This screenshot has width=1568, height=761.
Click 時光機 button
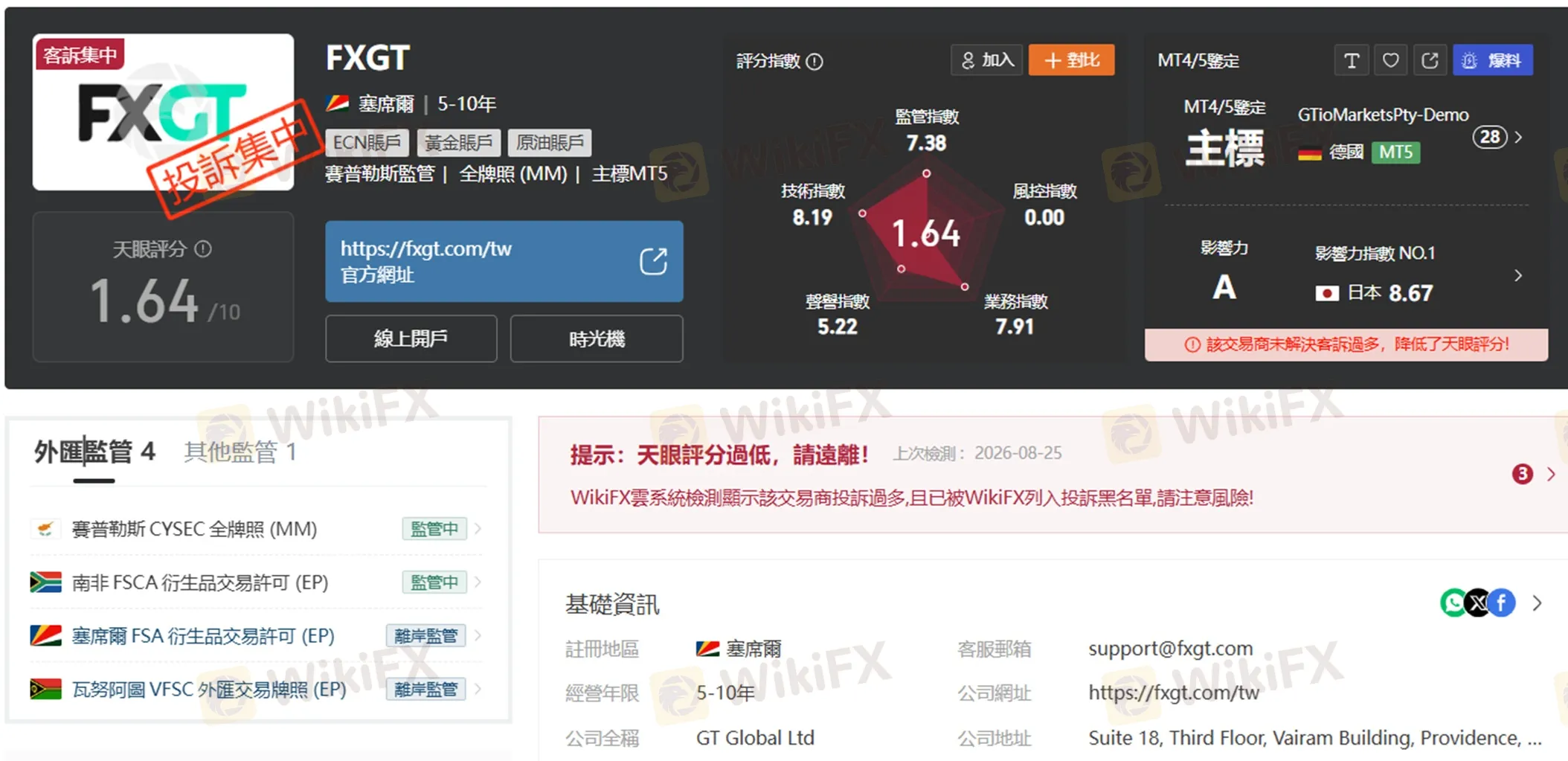coord(597,338)
